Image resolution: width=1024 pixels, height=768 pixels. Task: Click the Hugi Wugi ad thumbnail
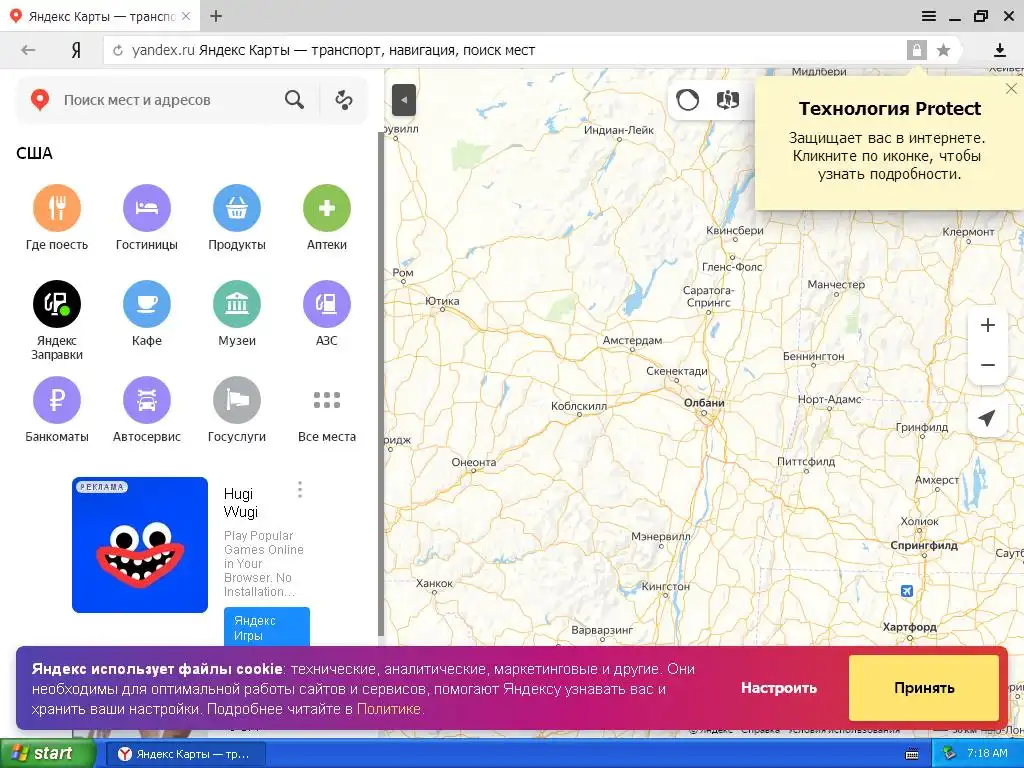(x=140, y=545)
